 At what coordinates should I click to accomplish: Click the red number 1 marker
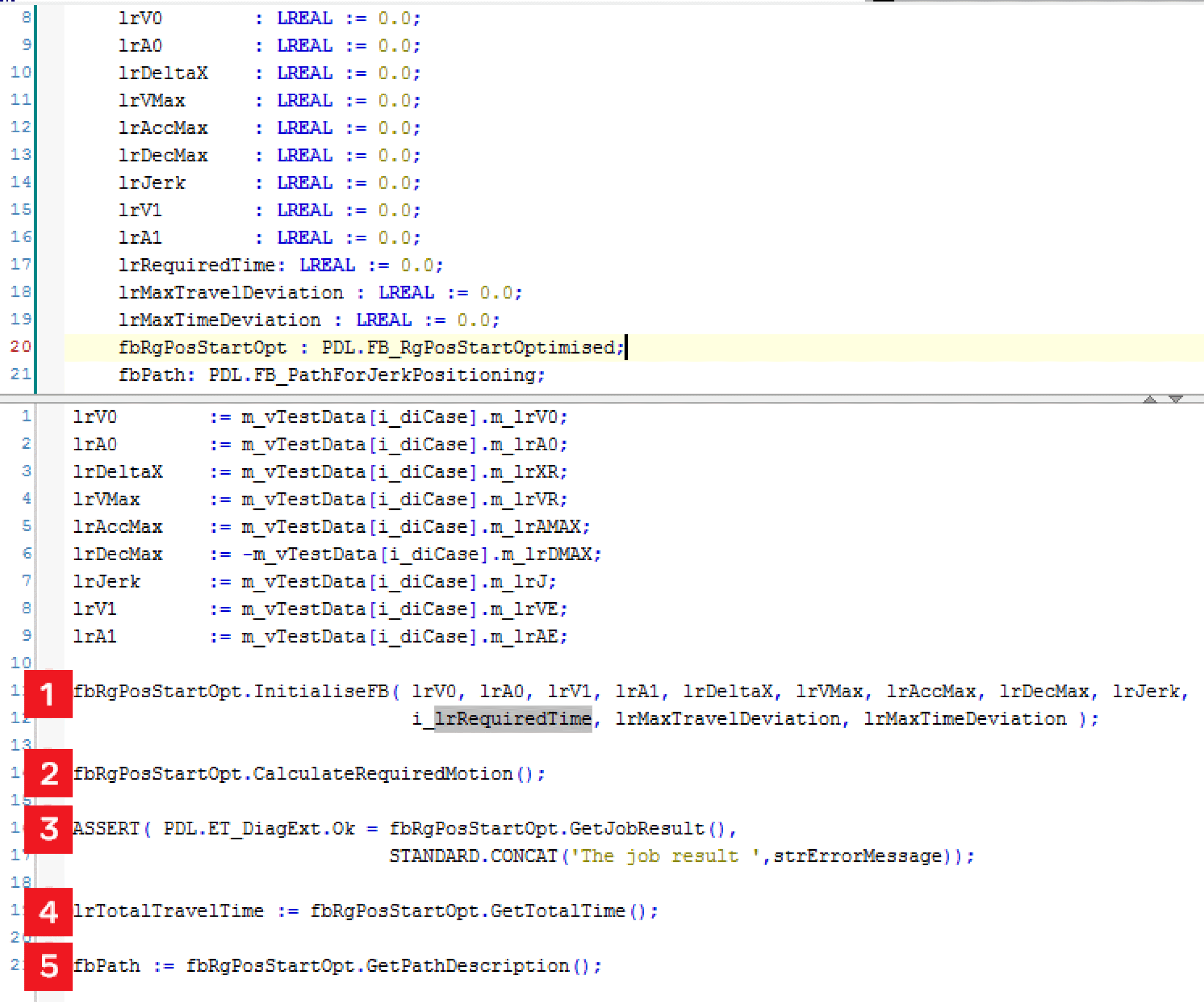(x=48, y=694)
